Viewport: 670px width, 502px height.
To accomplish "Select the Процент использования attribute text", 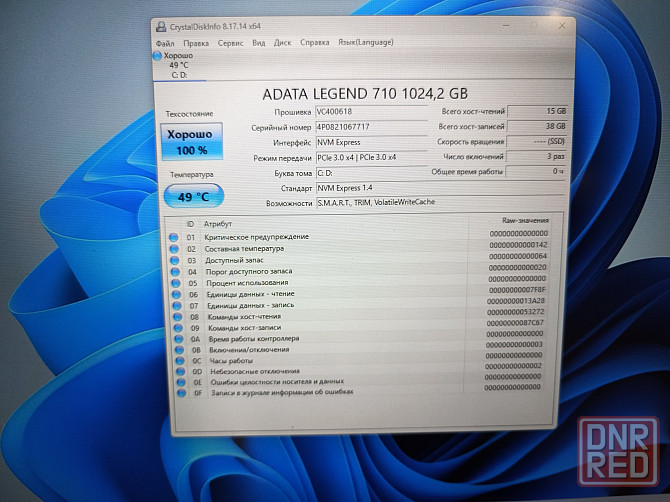I will [x=247, y=283].
